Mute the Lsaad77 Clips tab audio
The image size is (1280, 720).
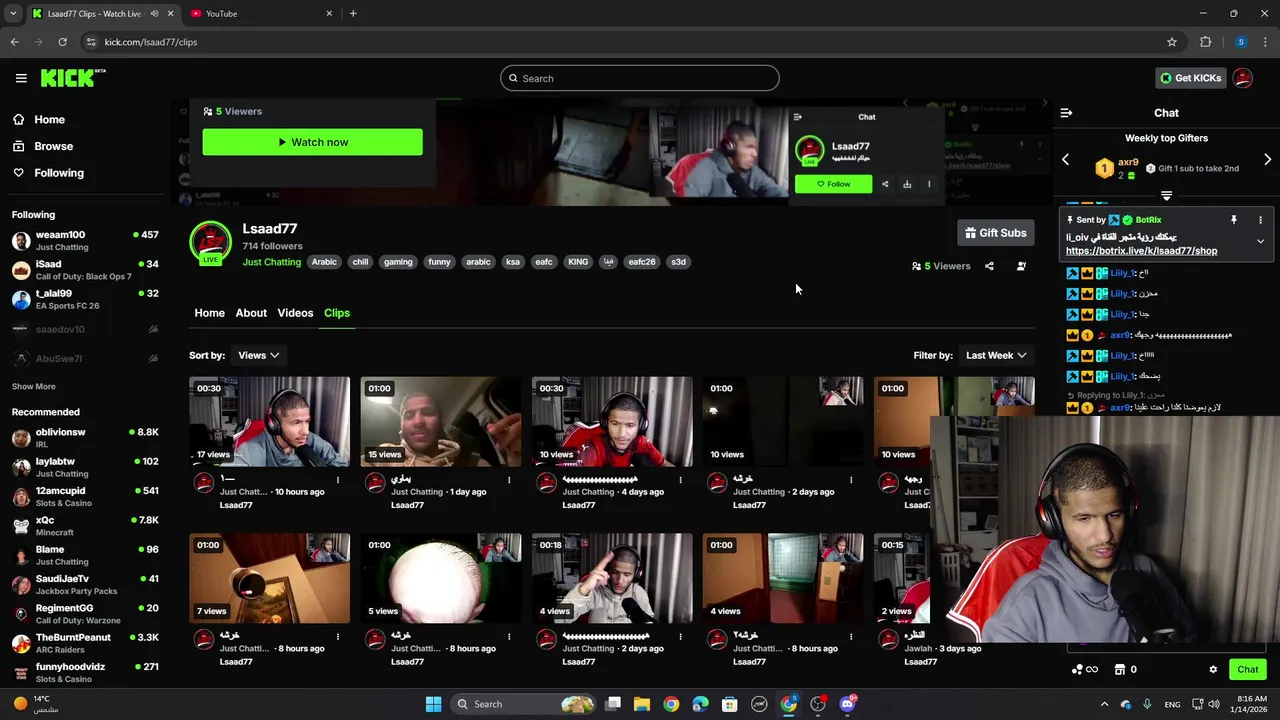(x=155, y=14)
